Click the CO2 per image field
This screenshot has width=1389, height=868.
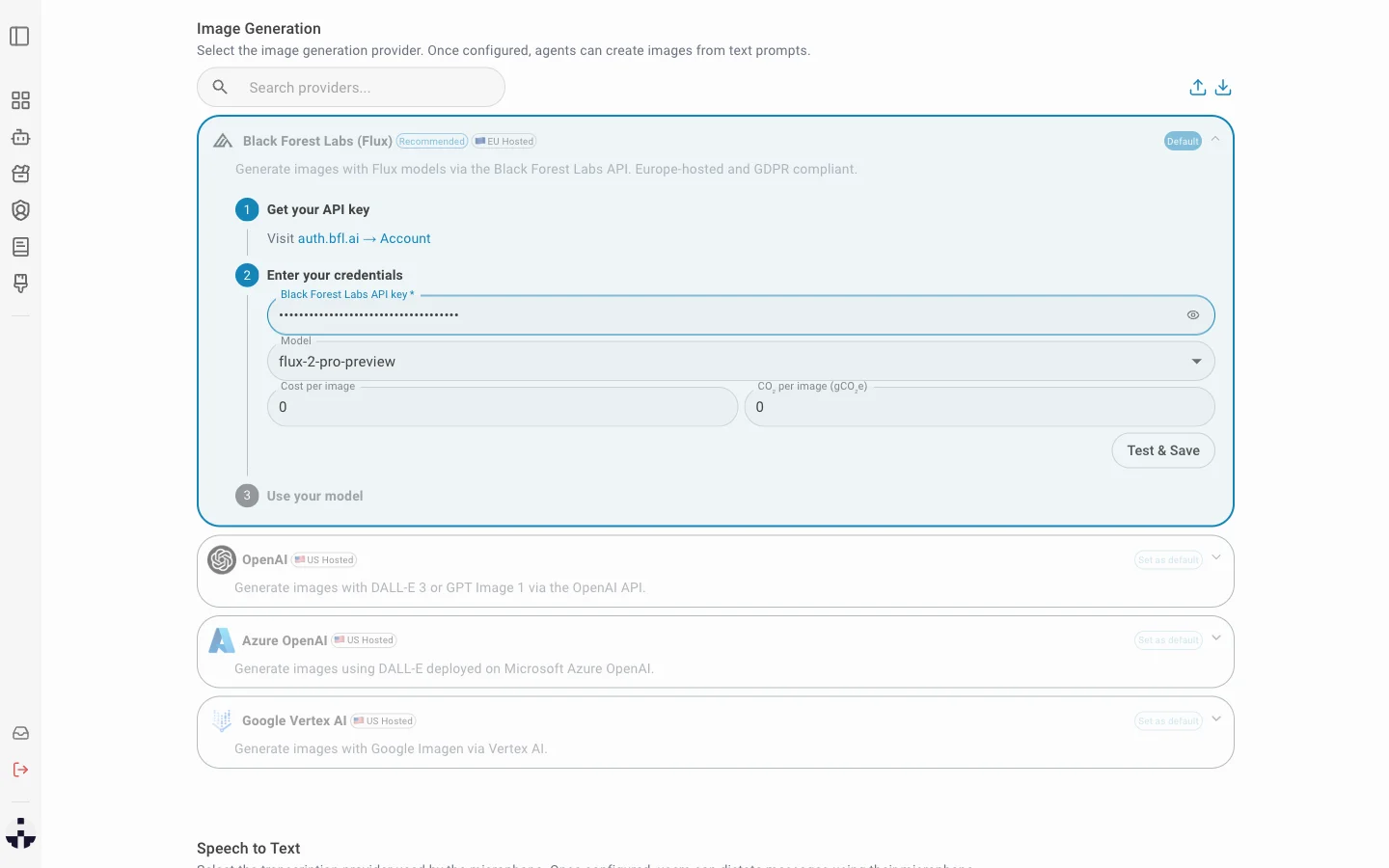(979, 407)
